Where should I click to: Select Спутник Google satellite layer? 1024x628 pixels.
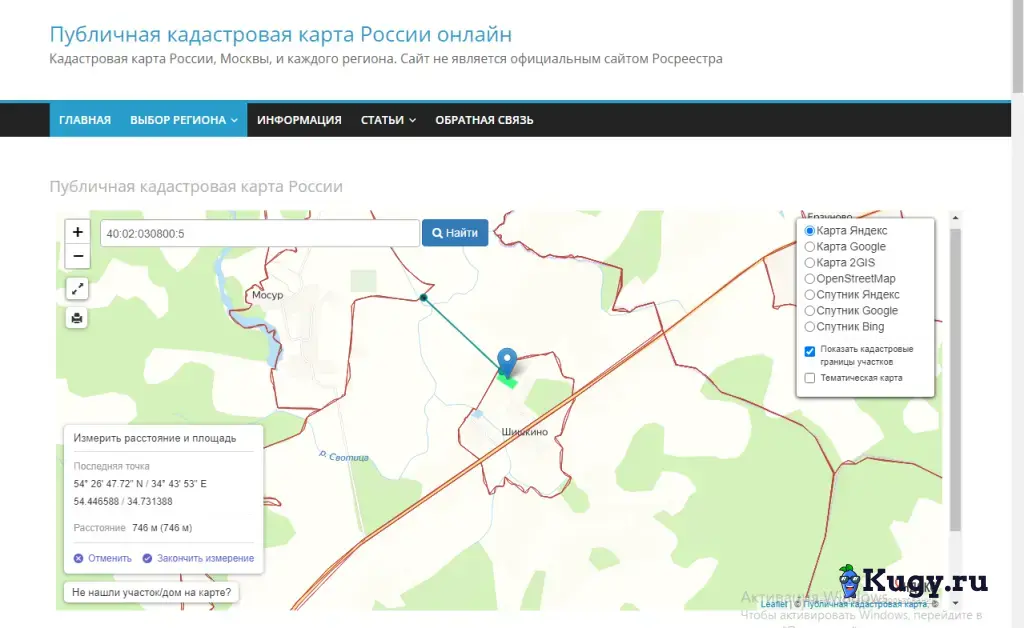(x=810, y=311)
